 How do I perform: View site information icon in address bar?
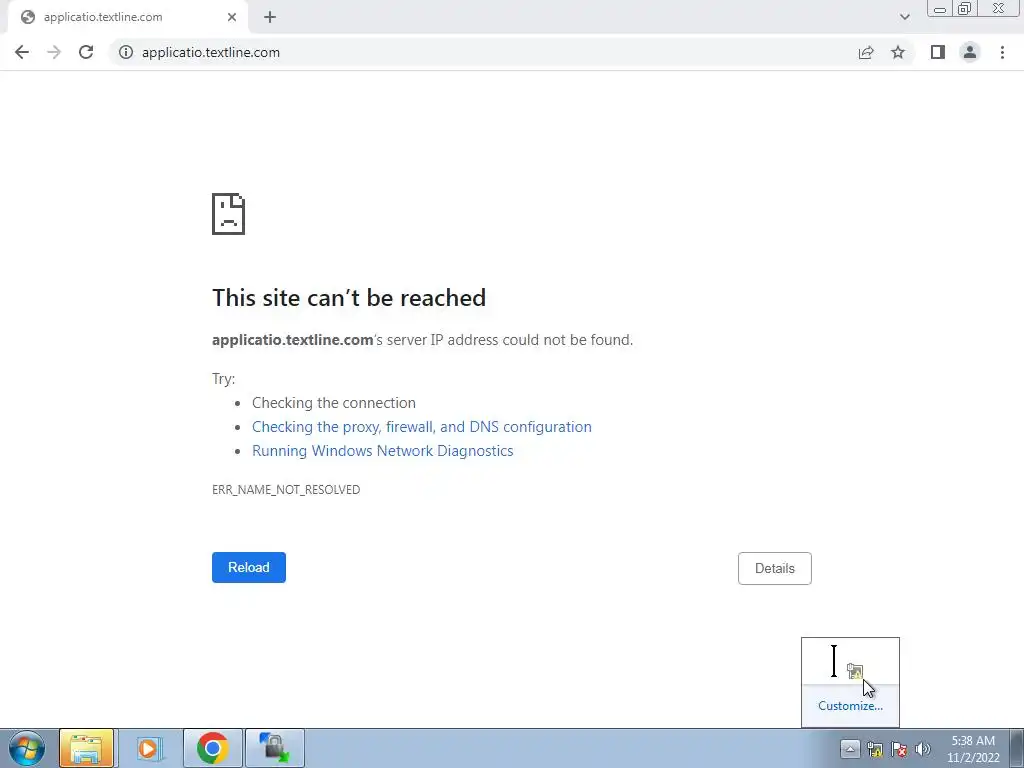125,52
